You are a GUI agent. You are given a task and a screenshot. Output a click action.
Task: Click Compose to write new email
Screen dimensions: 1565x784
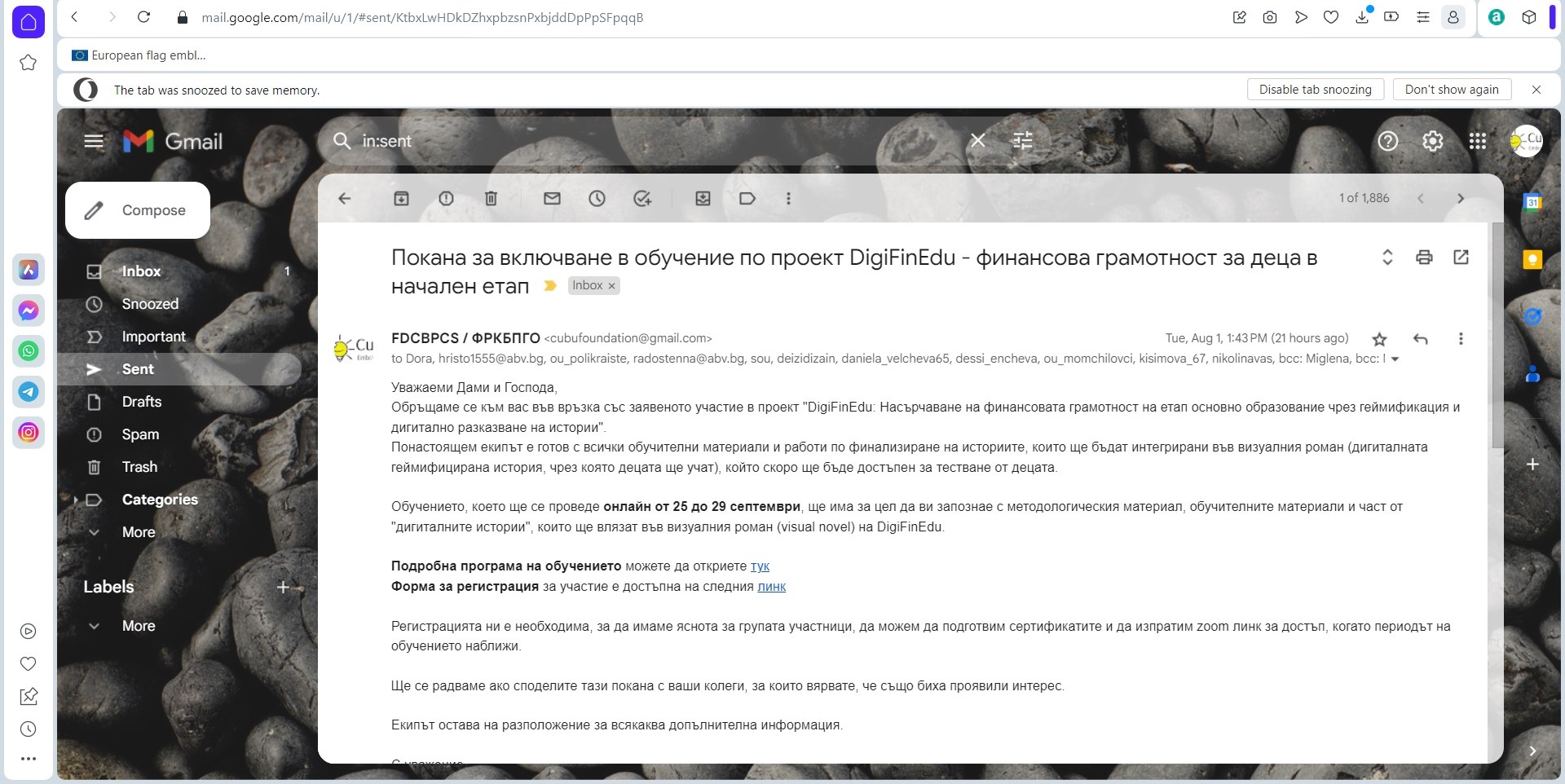[138, 210]
